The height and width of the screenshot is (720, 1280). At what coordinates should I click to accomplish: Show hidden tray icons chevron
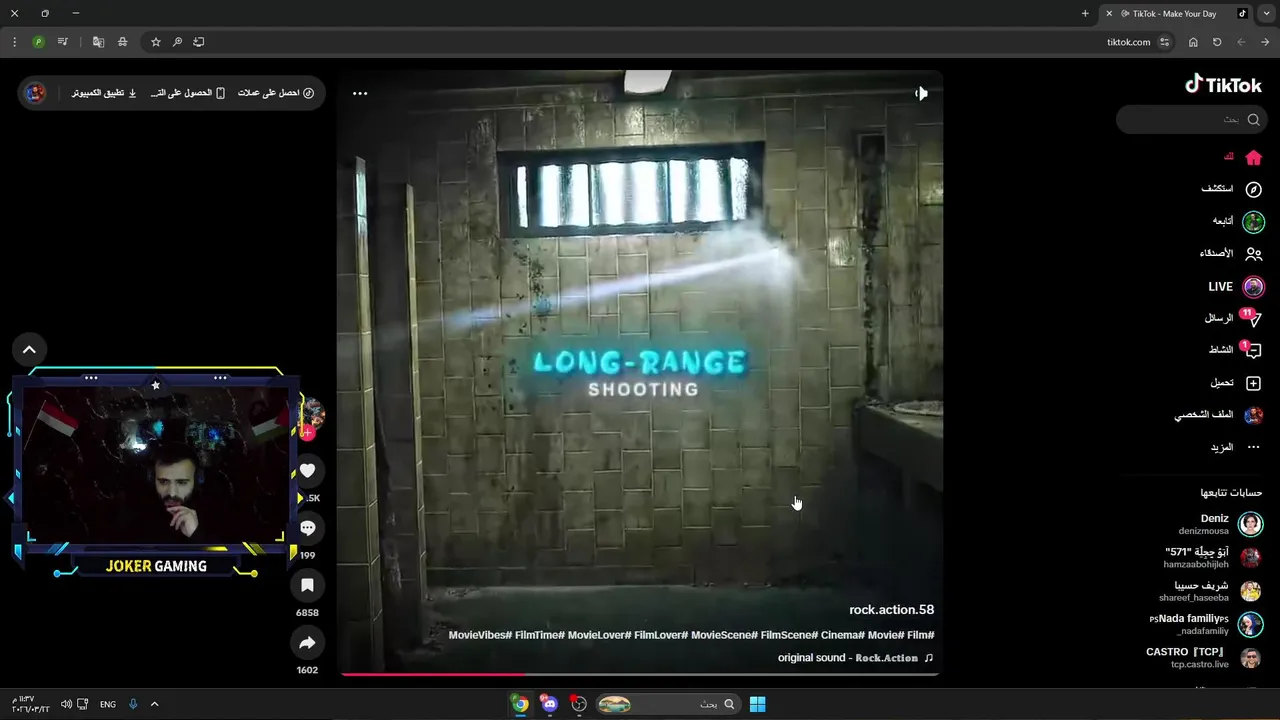154,704
